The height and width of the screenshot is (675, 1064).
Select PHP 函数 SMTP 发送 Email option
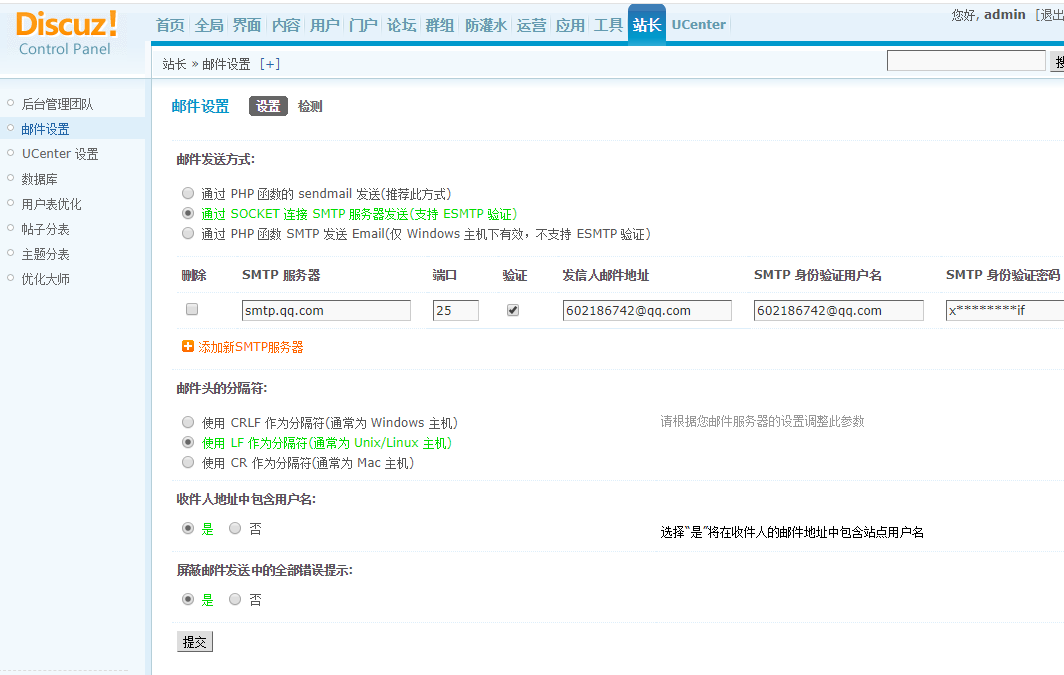(188, 233)
